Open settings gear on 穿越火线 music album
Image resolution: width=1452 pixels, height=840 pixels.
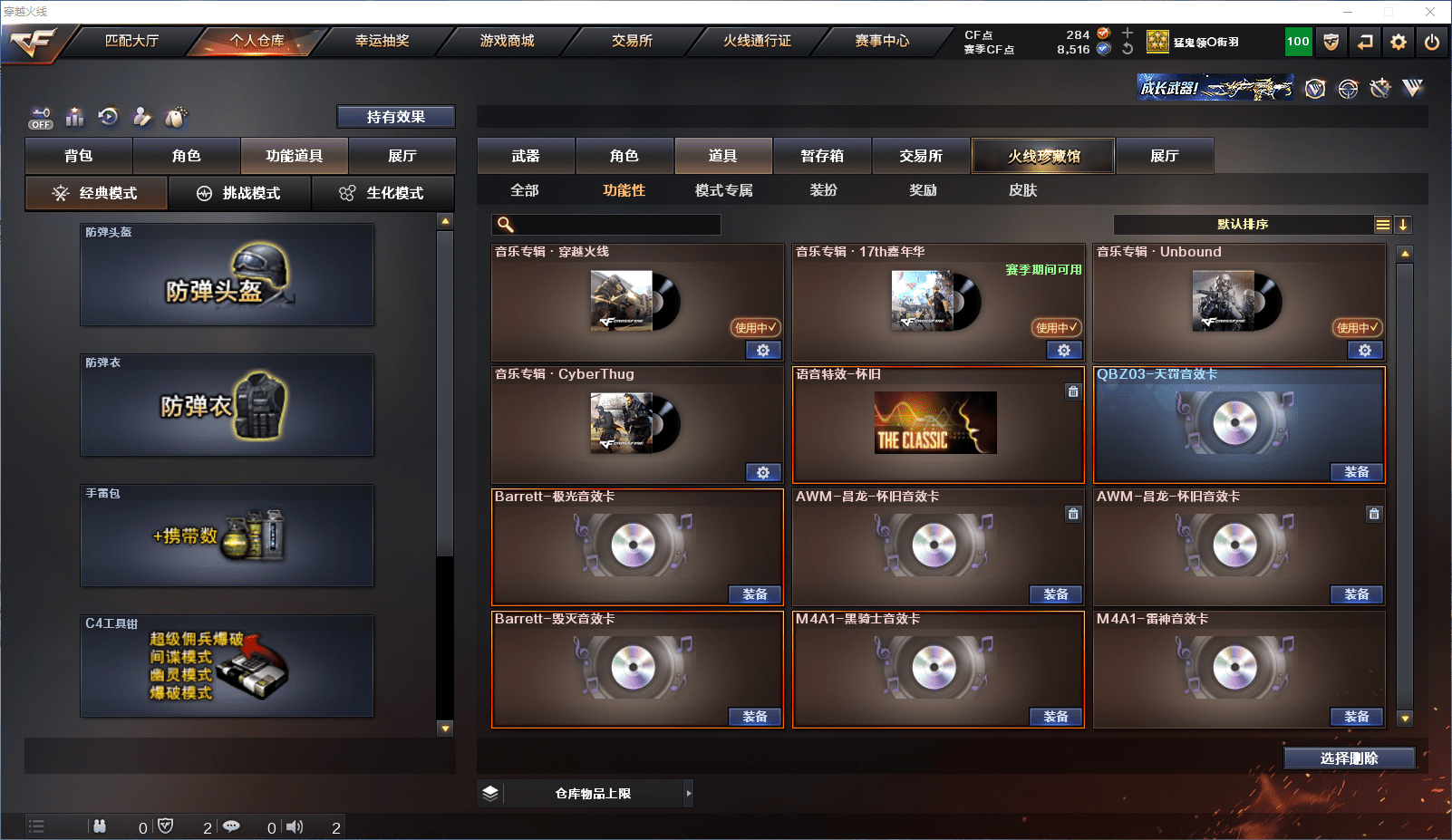(x=763, y=350)
